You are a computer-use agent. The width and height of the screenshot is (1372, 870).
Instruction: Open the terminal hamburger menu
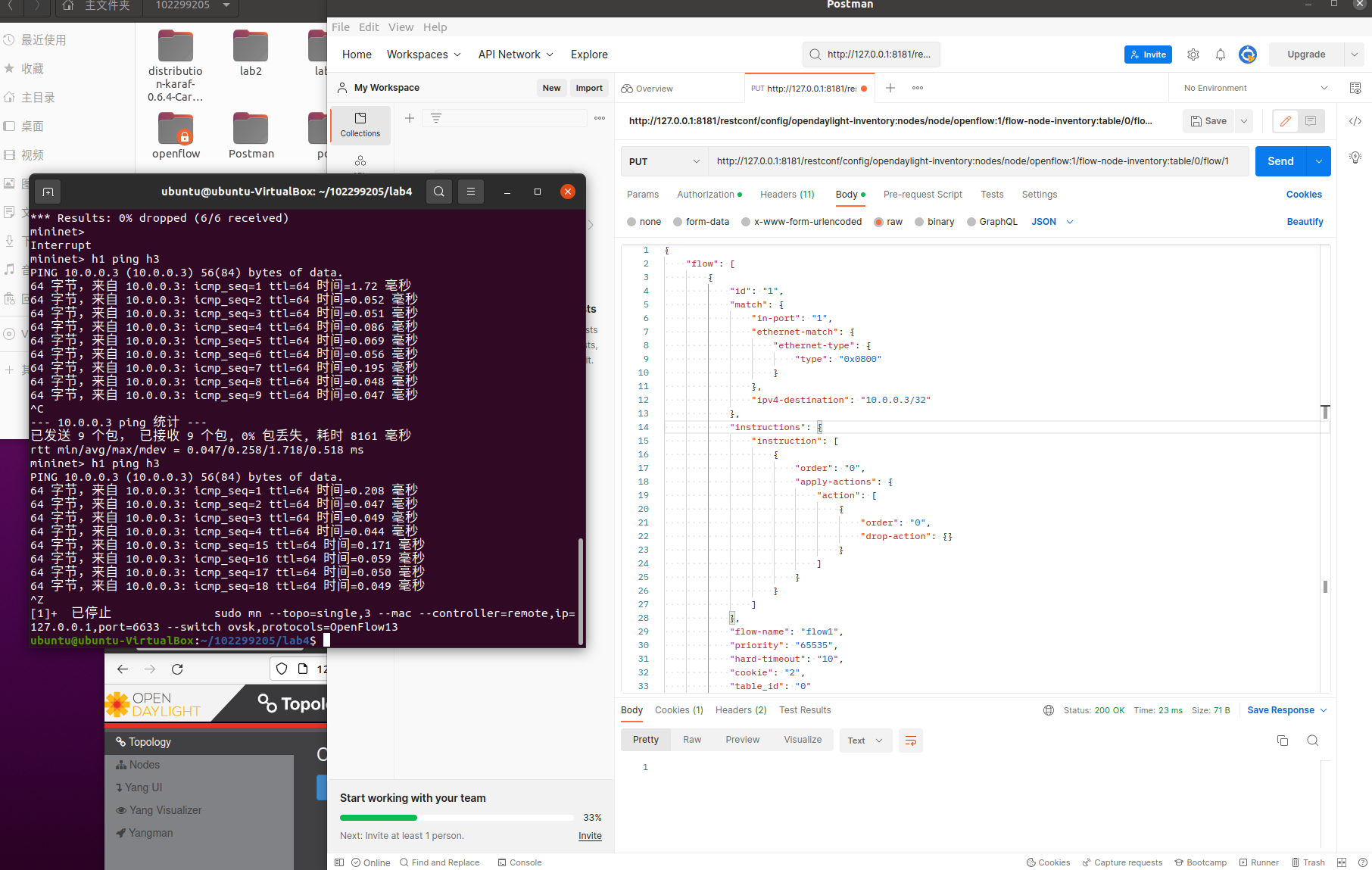point(471,192)
